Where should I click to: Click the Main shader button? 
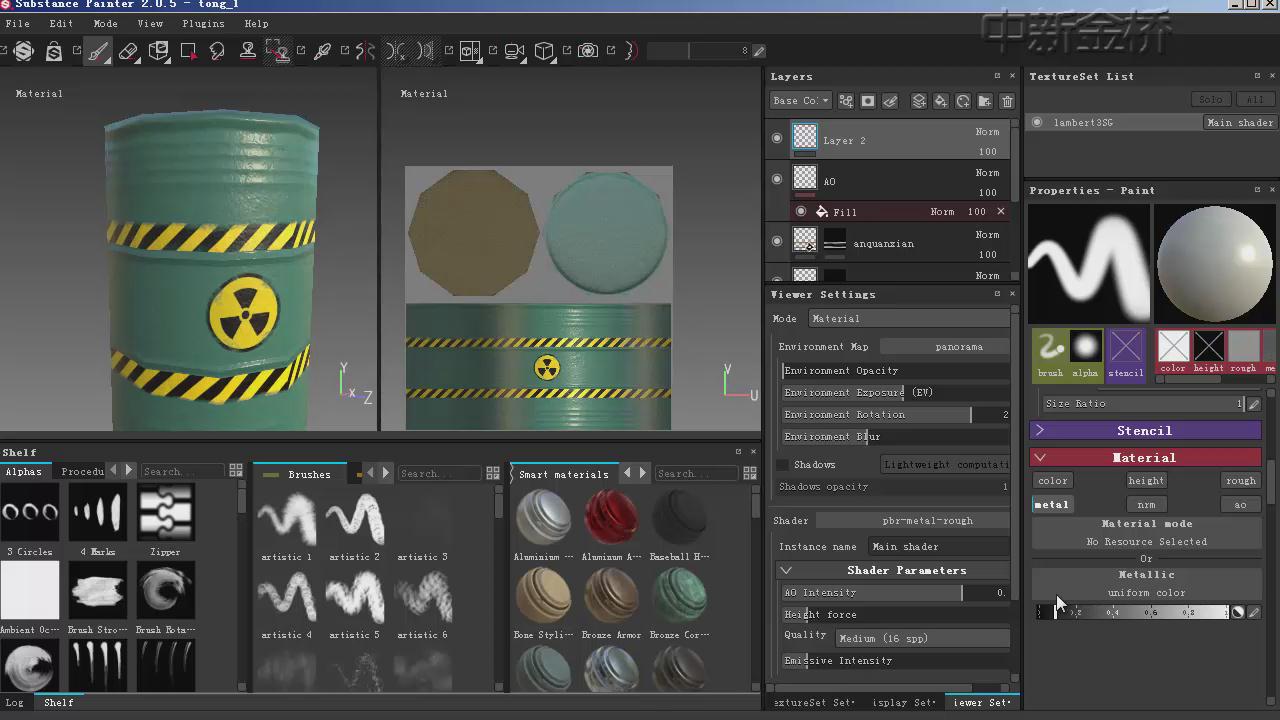(x=1240, y=122)
